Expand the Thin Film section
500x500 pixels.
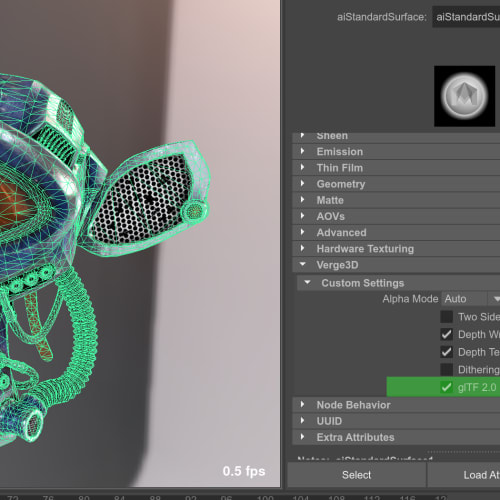tap(396, 168)
